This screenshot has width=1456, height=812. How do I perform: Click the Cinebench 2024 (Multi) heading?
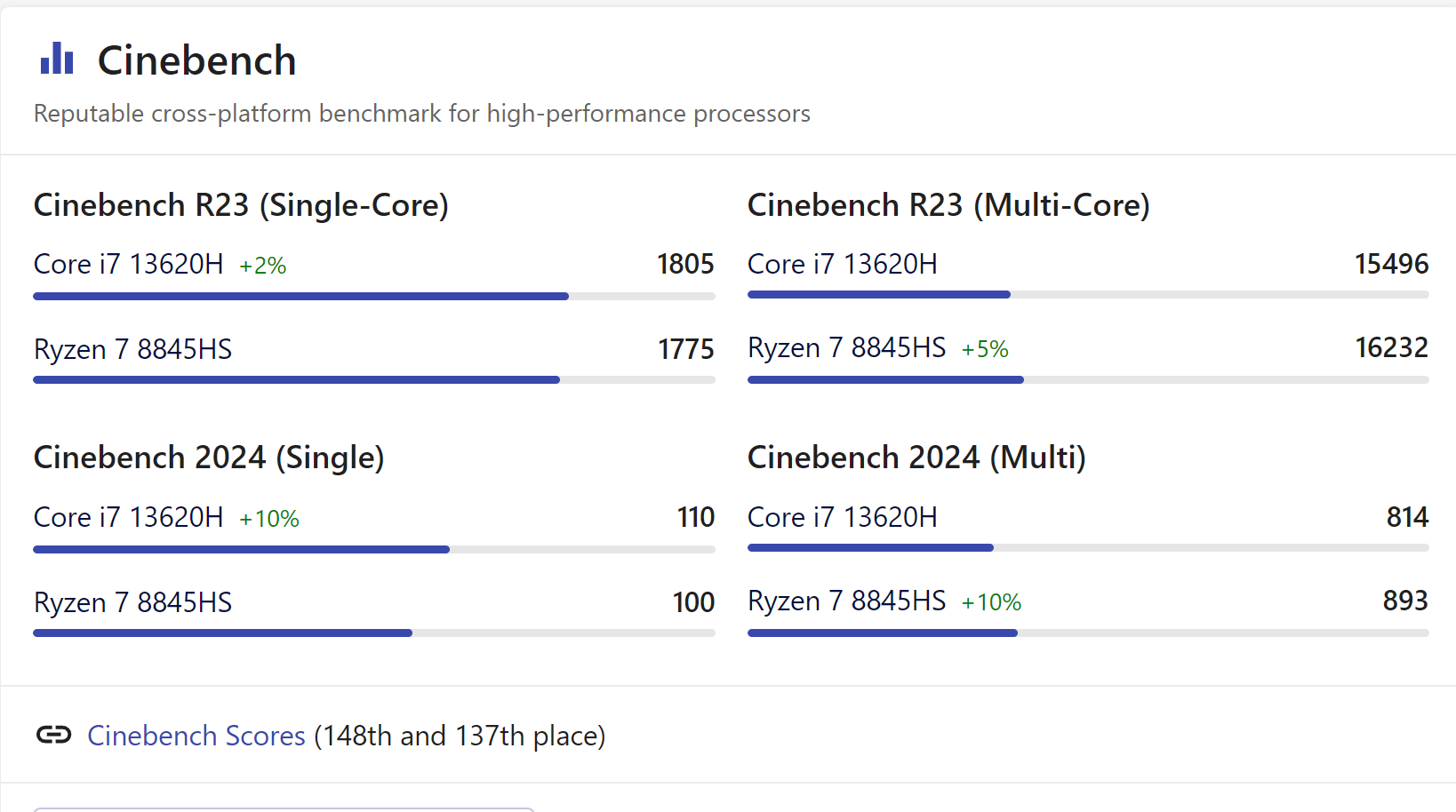pyautogui.click(x=916, y=458)
